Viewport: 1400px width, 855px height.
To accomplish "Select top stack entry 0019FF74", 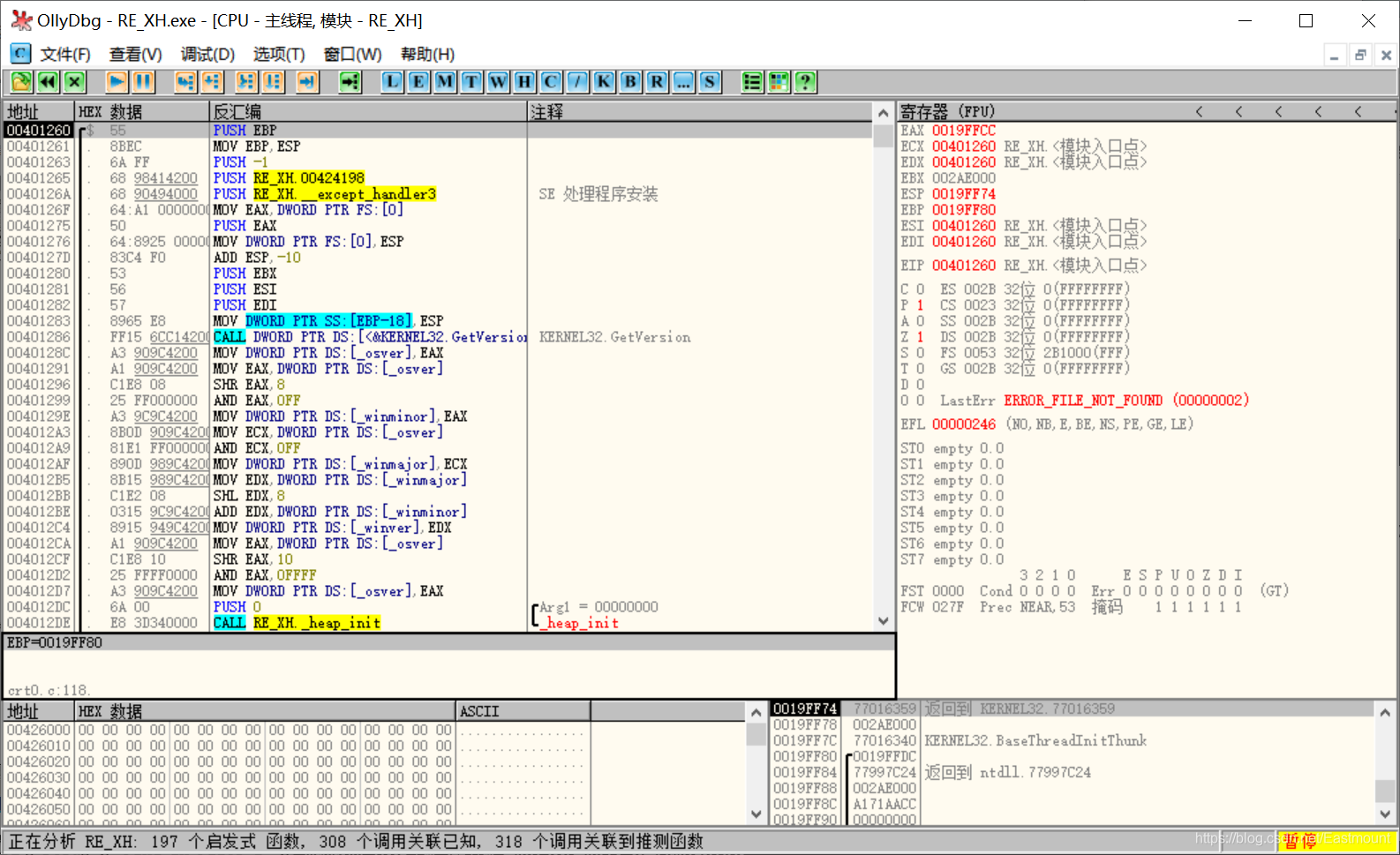I will 1073,709.
